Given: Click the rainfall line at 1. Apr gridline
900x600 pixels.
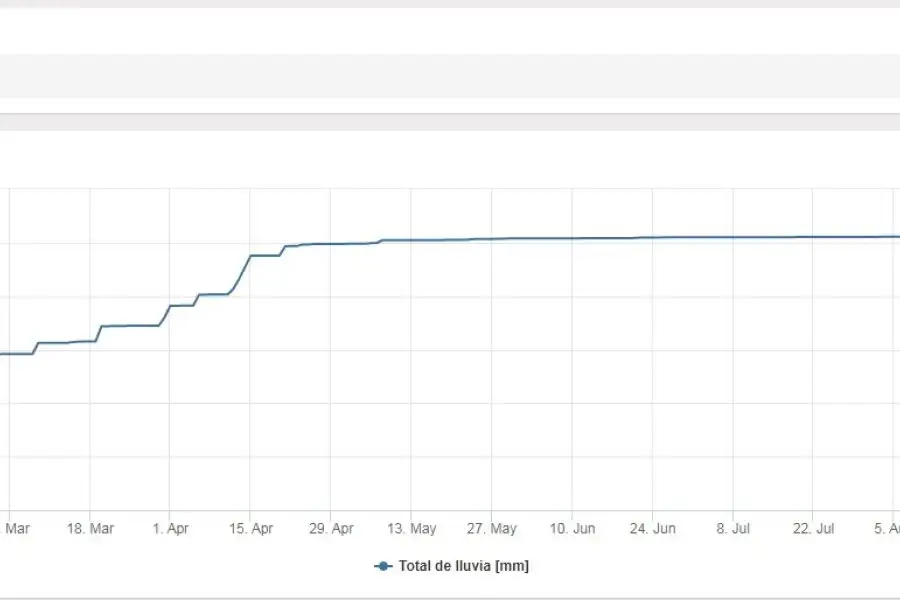Looking at the screenshot, I should pyautogui.click(x=169, y=307).
